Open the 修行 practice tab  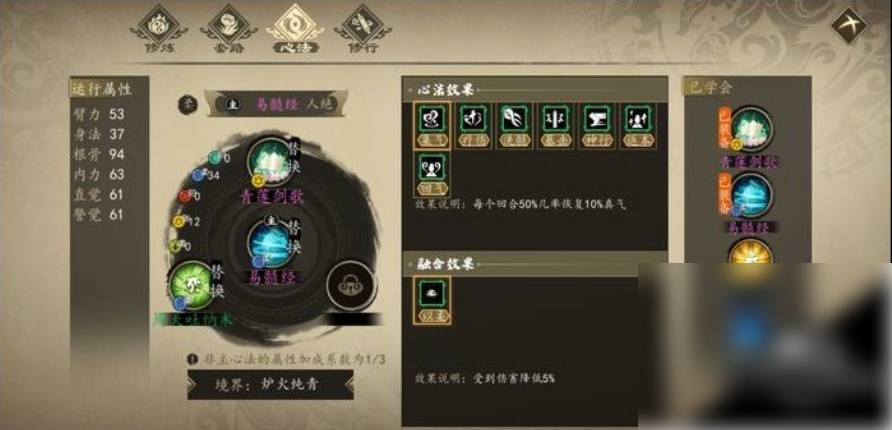(x=363, y=30)
